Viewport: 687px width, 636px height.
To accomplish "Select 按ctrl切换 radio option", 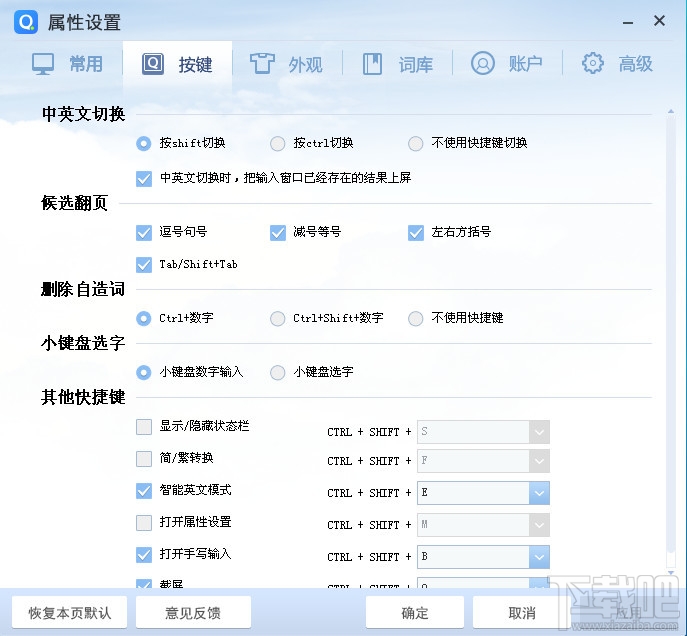I will pyautogui.click(x=277, y=143).
